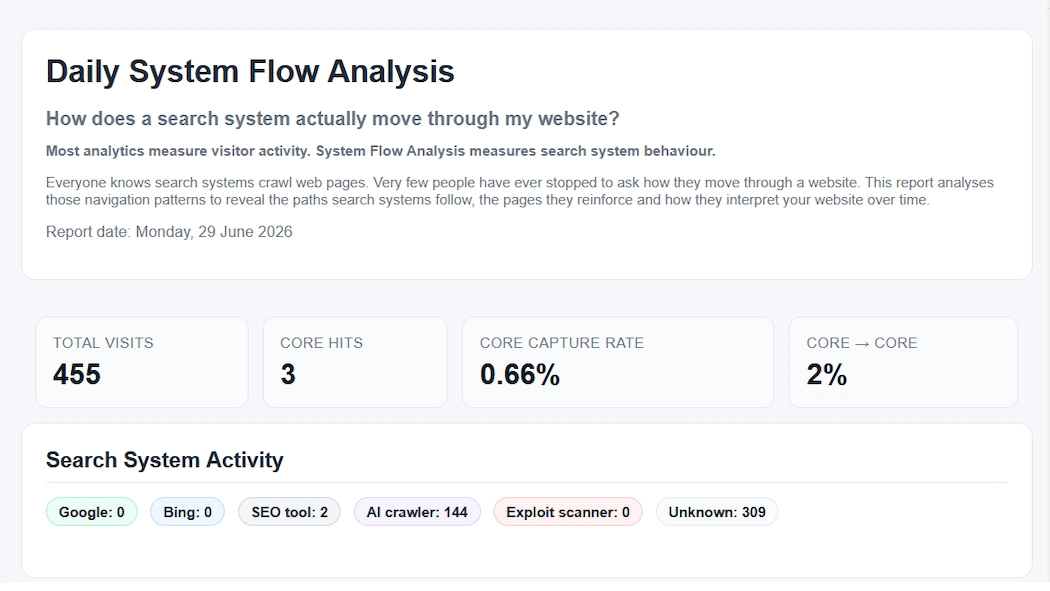Click the paragraph starting 'Everyone knows search systems'
1050x591 pixels.
point(520,191)
